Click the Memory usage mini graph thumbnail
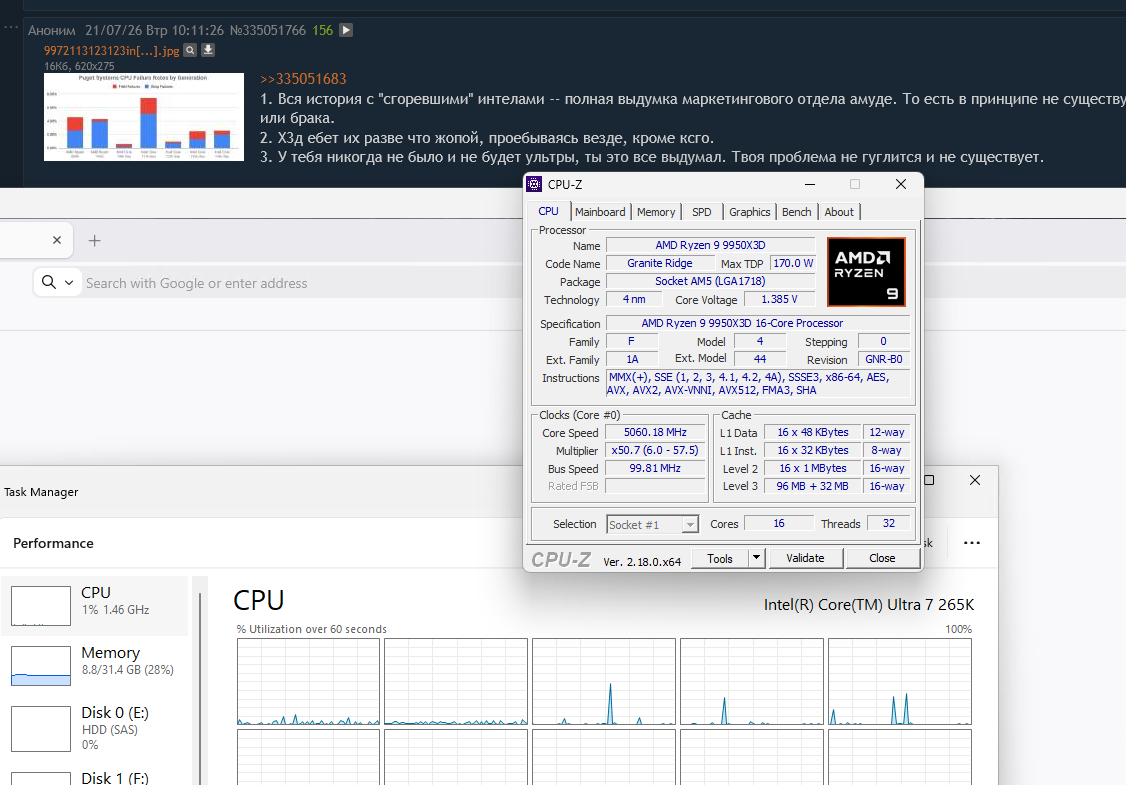Viewport: 1126px width, 785px height. point(41,666)
